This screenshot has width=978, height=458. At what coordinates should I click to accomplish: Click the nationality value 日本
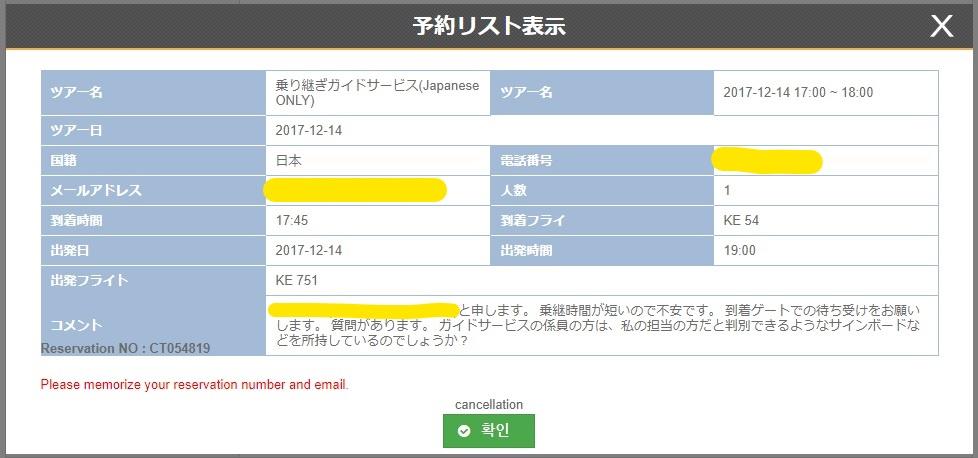378,161
